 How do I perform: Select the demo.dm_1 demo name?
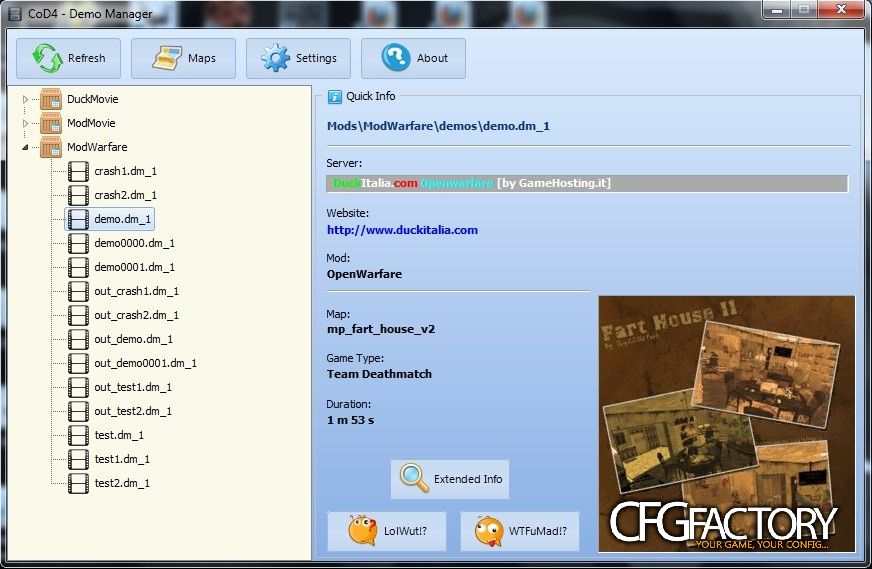[123, 219]
